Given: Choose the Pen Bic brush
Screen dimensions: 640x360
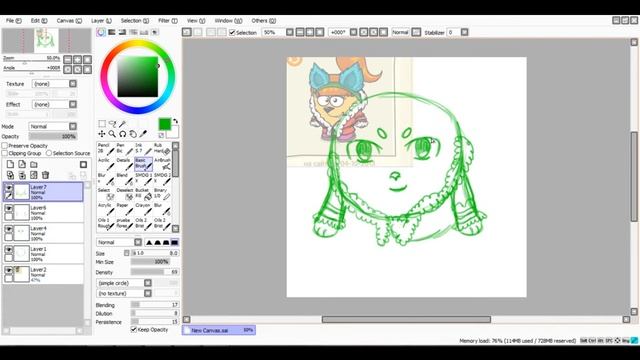Looking at the screenshot, I should point(124,150).
